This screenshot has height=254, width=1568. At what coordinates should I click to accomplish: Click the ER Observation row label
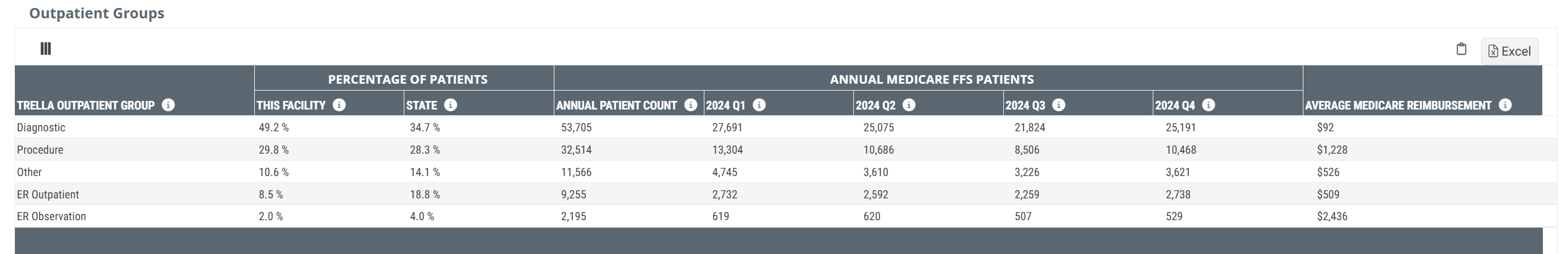point(52,217)
